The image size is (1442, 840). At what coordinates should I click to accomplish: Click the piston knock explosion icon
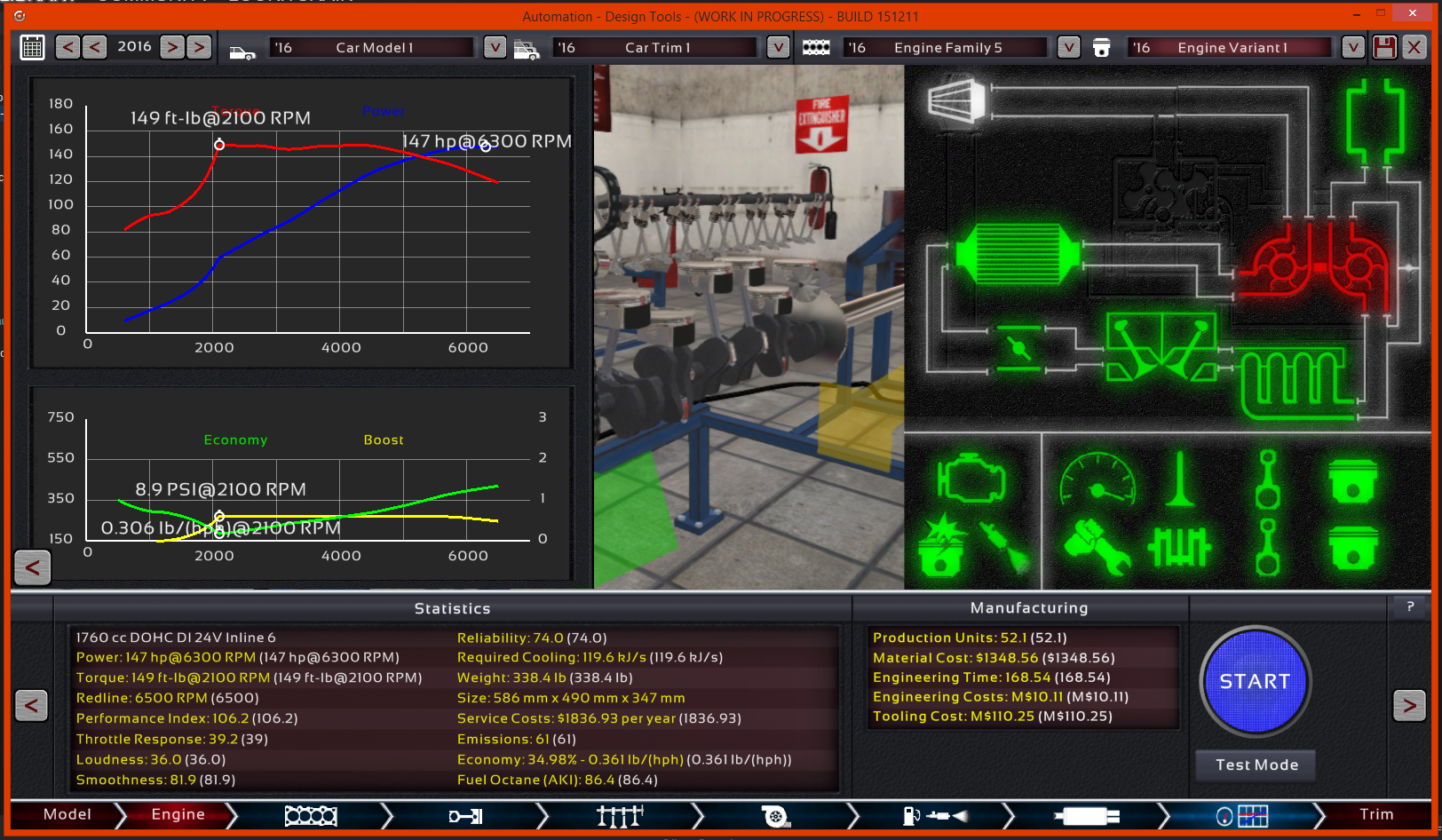[x=943, y=545]
